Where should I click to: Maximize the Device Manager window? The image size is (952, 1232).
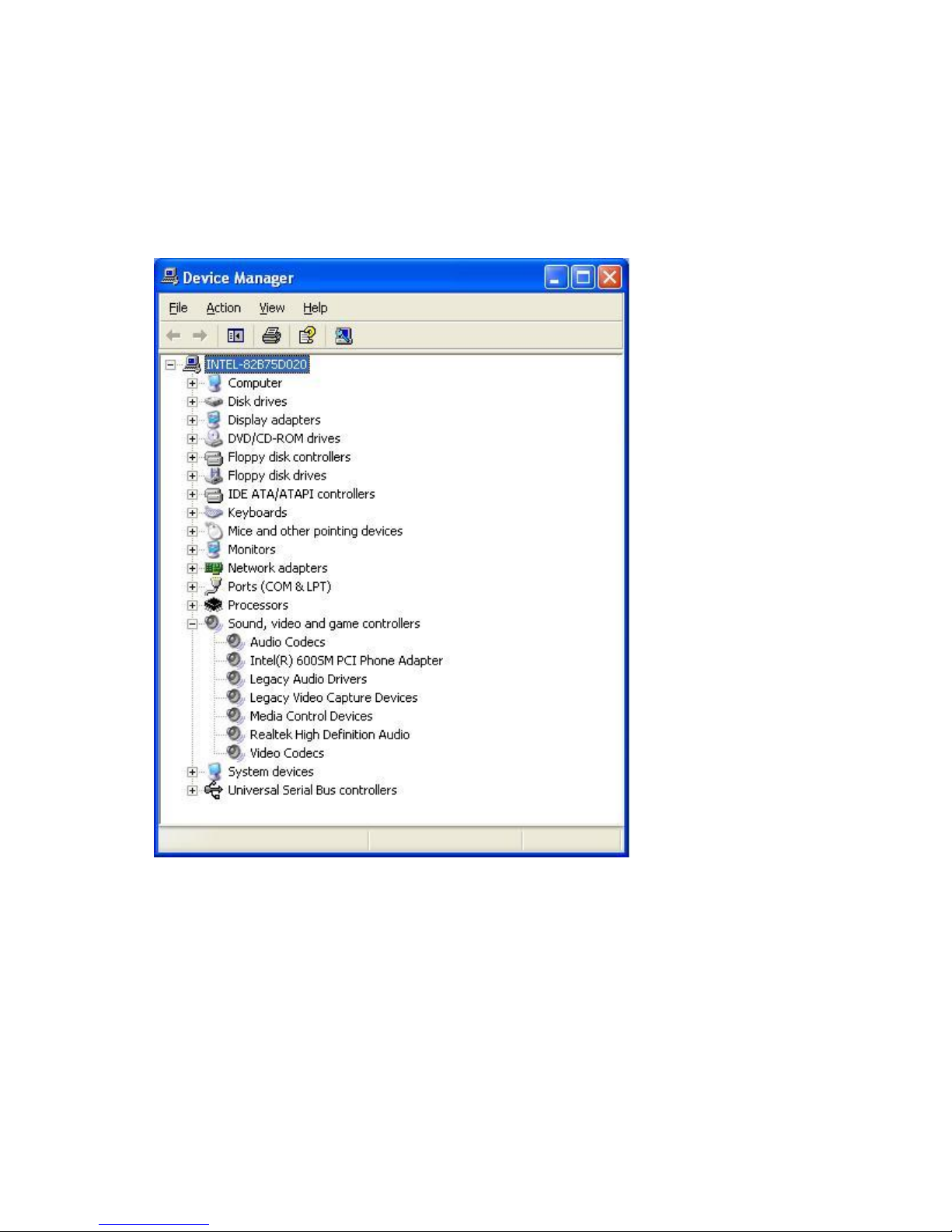click(583, 277)
